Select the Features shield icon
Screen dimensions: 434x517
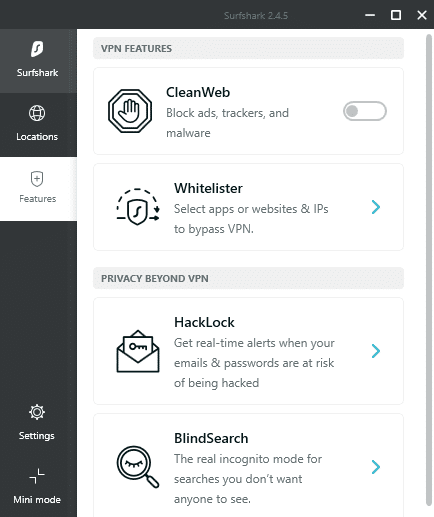pyautogui.click(x=37, y=179)
